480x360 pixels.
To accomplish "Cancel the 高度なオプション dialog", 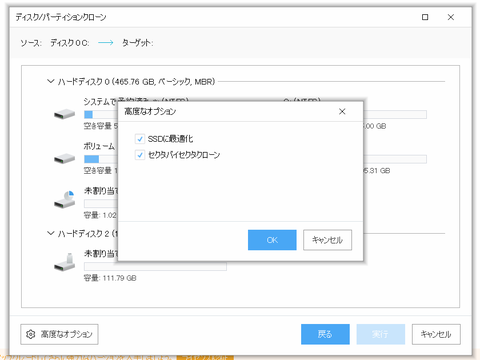I will coord(327,240).
